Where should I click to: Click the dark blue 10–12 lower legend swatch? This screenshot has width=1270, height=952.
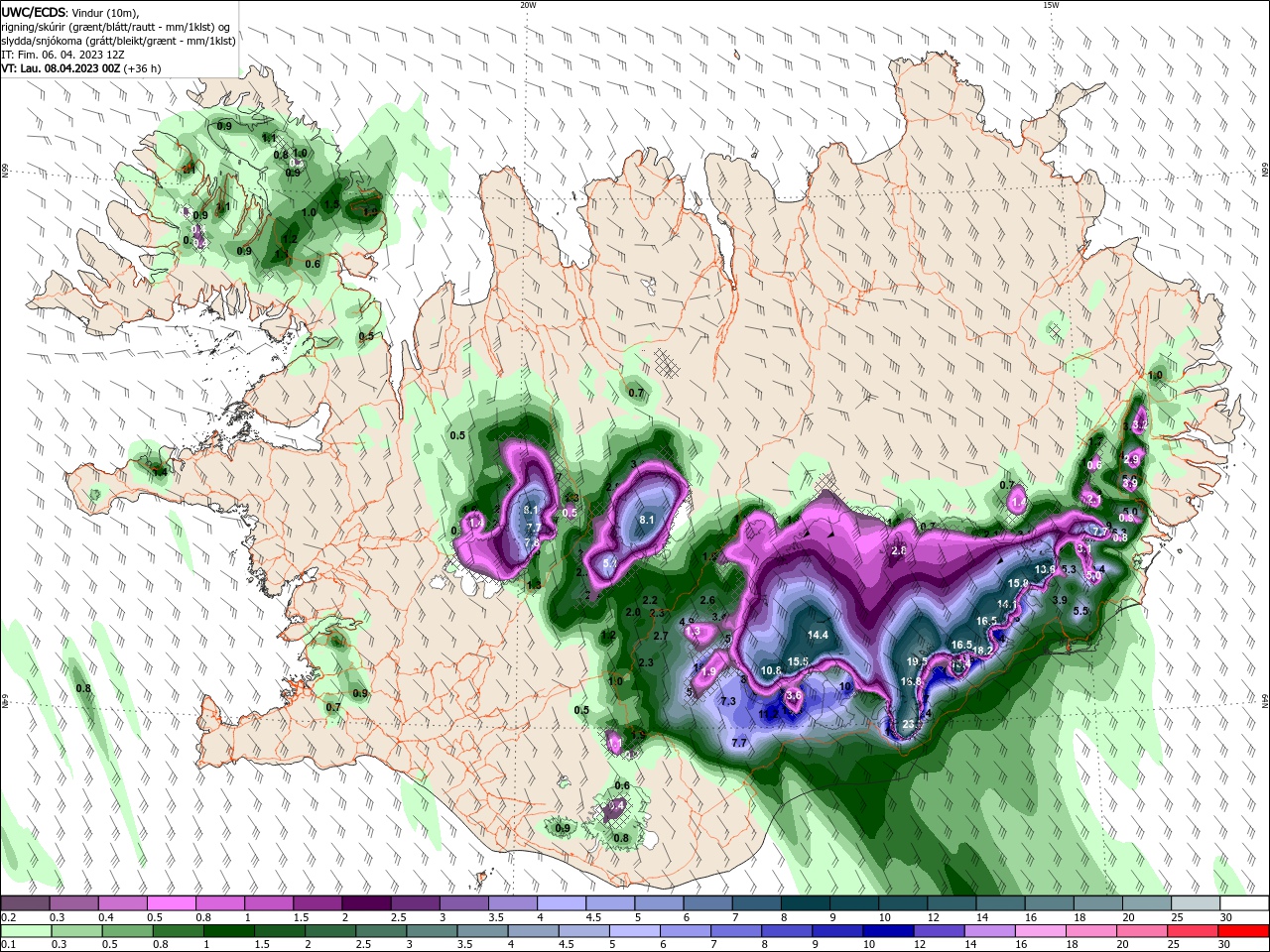(886, 931)
